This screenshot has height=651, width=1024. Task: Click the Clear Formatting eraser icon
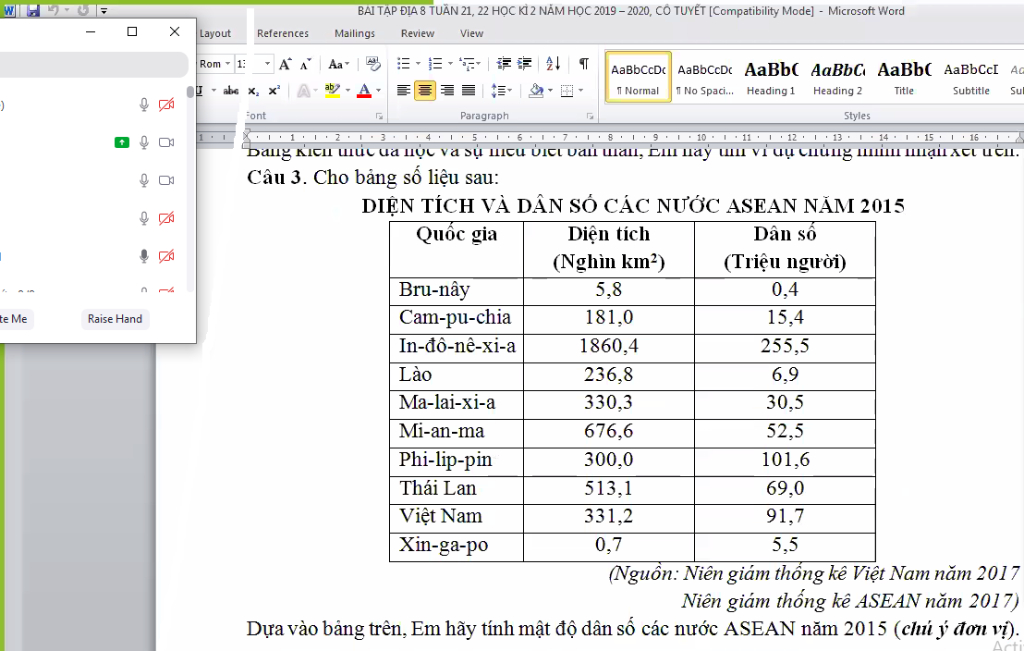point(373,64)
